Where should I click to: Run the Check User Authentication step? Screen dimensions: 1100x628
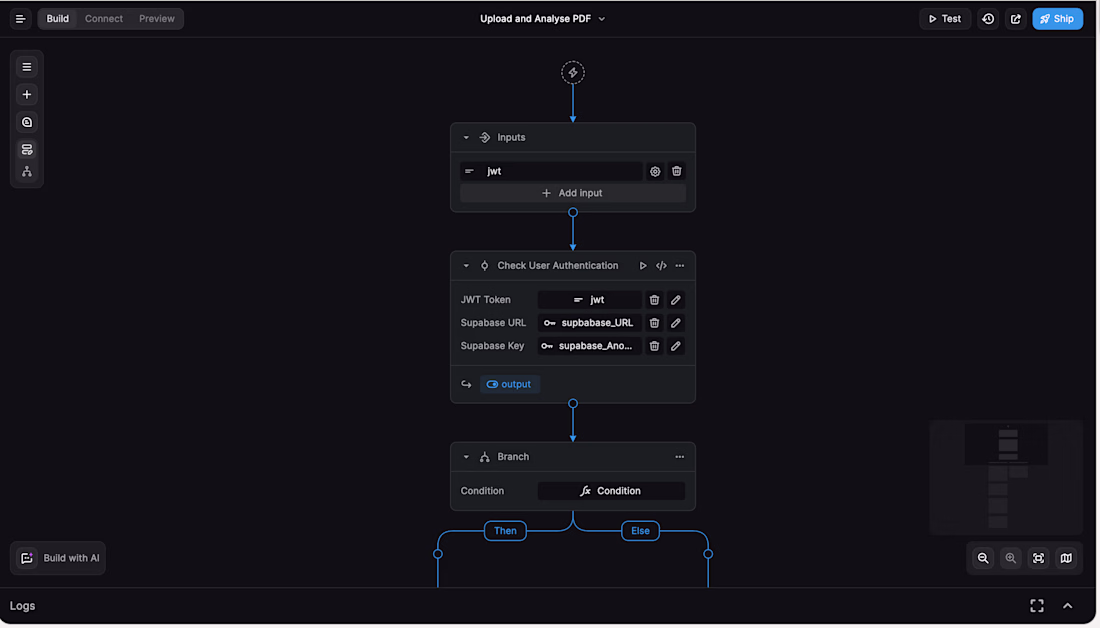pyautogui.click(x=643, y=266)
